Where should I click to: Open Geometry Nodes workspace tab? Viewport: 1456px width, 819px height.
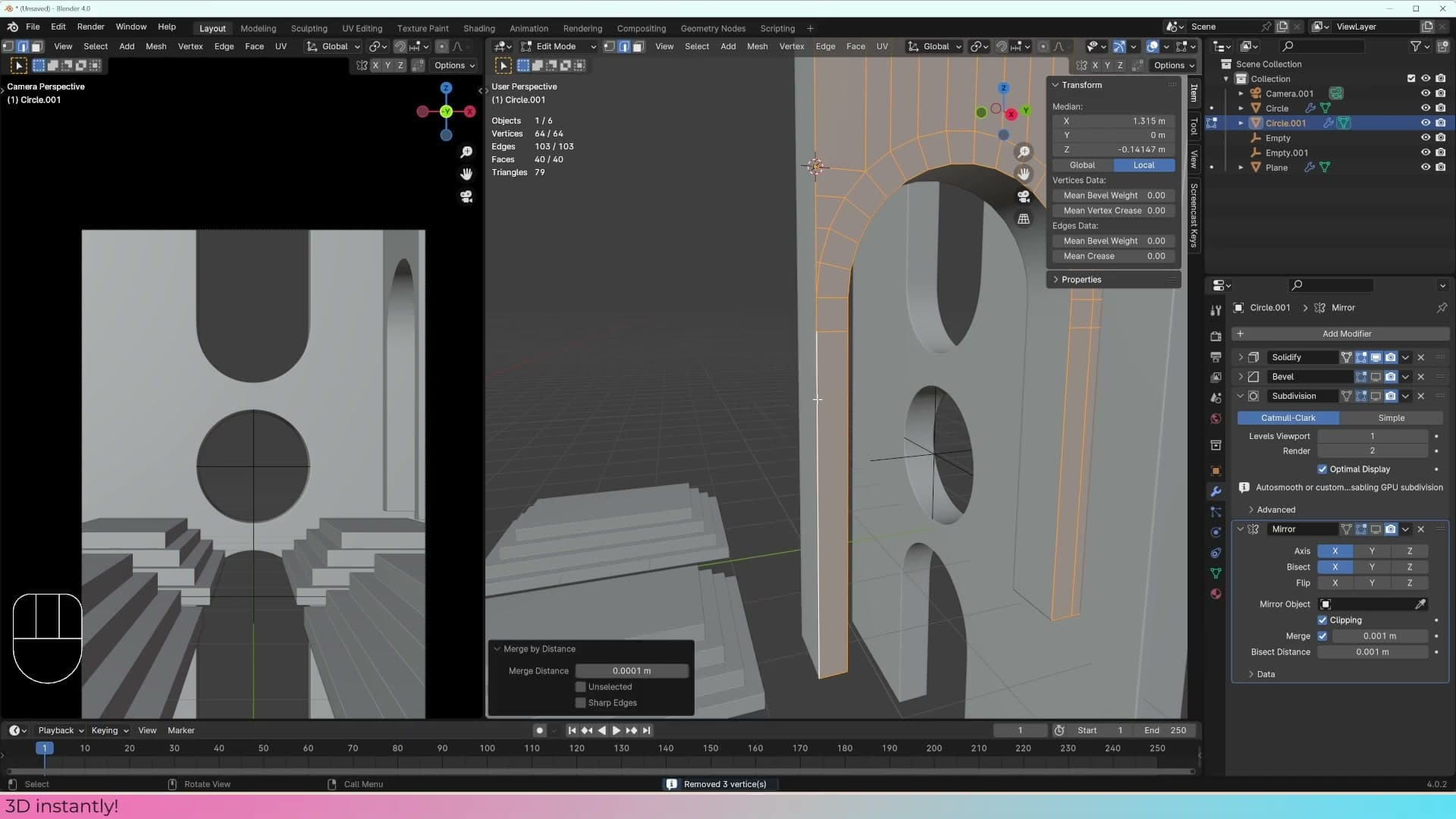point(712,28)
